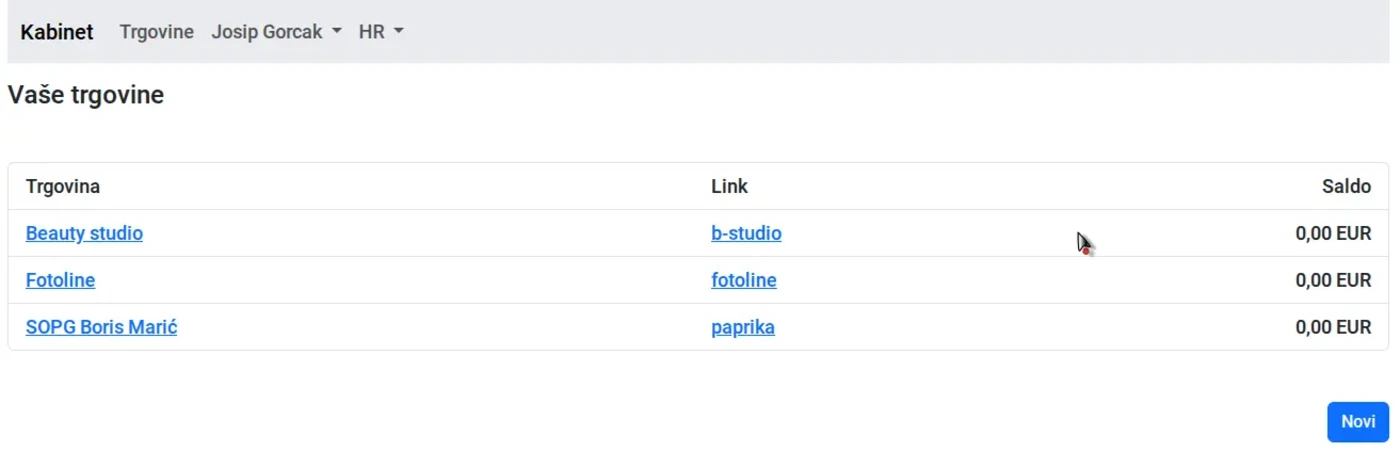Select the saldo amount in Fotoline row
Viewport: 1400px width, 452px height.
point(1333,280)
